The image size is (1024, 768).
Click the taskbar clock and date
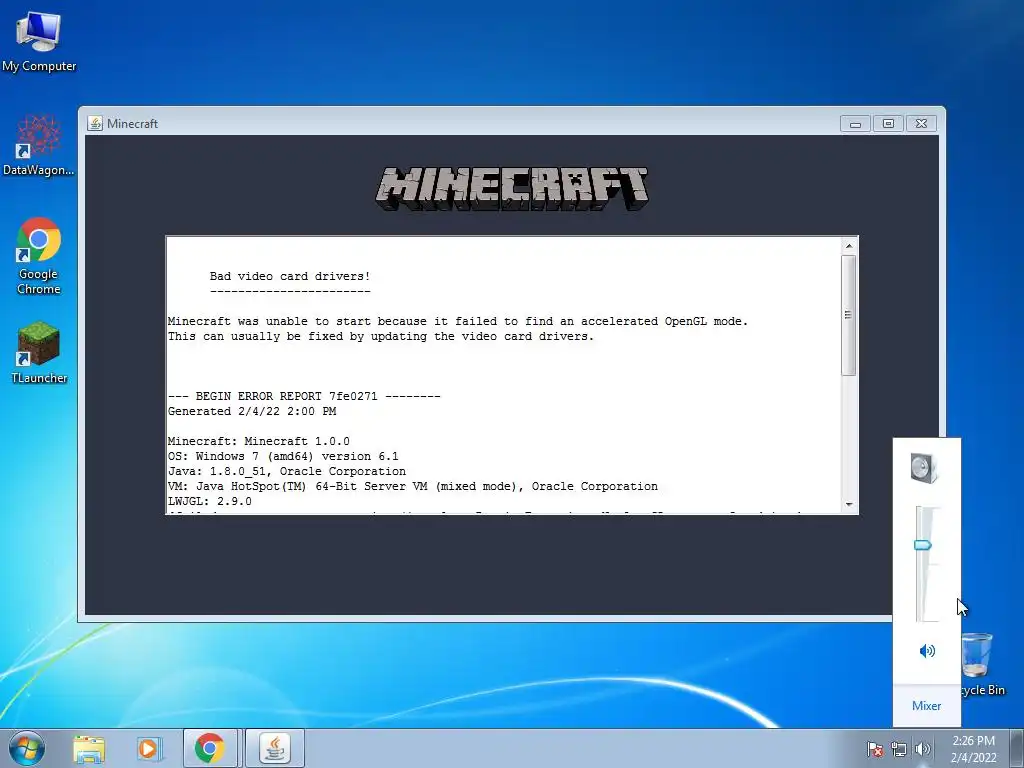click(973, 749)
